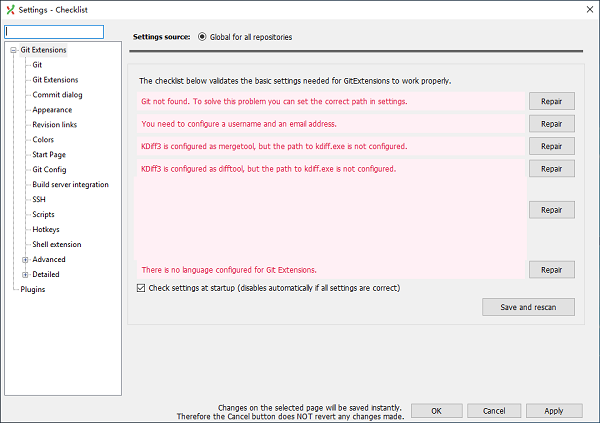Select Shell extension settings
Viewport: 600px width, 423px height.
(57, 244)
